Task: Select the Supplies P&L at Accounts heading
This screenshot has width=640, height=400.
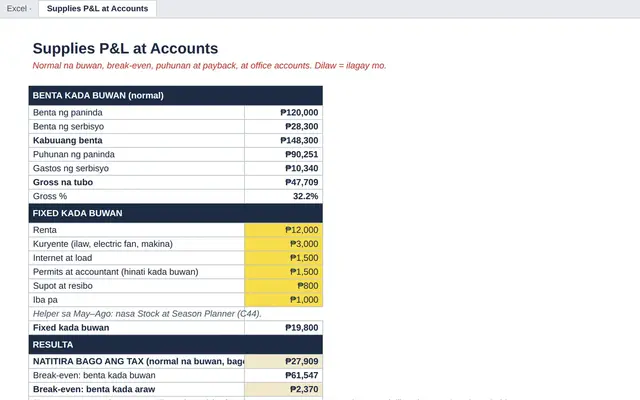Action: [x=125, y=49]
